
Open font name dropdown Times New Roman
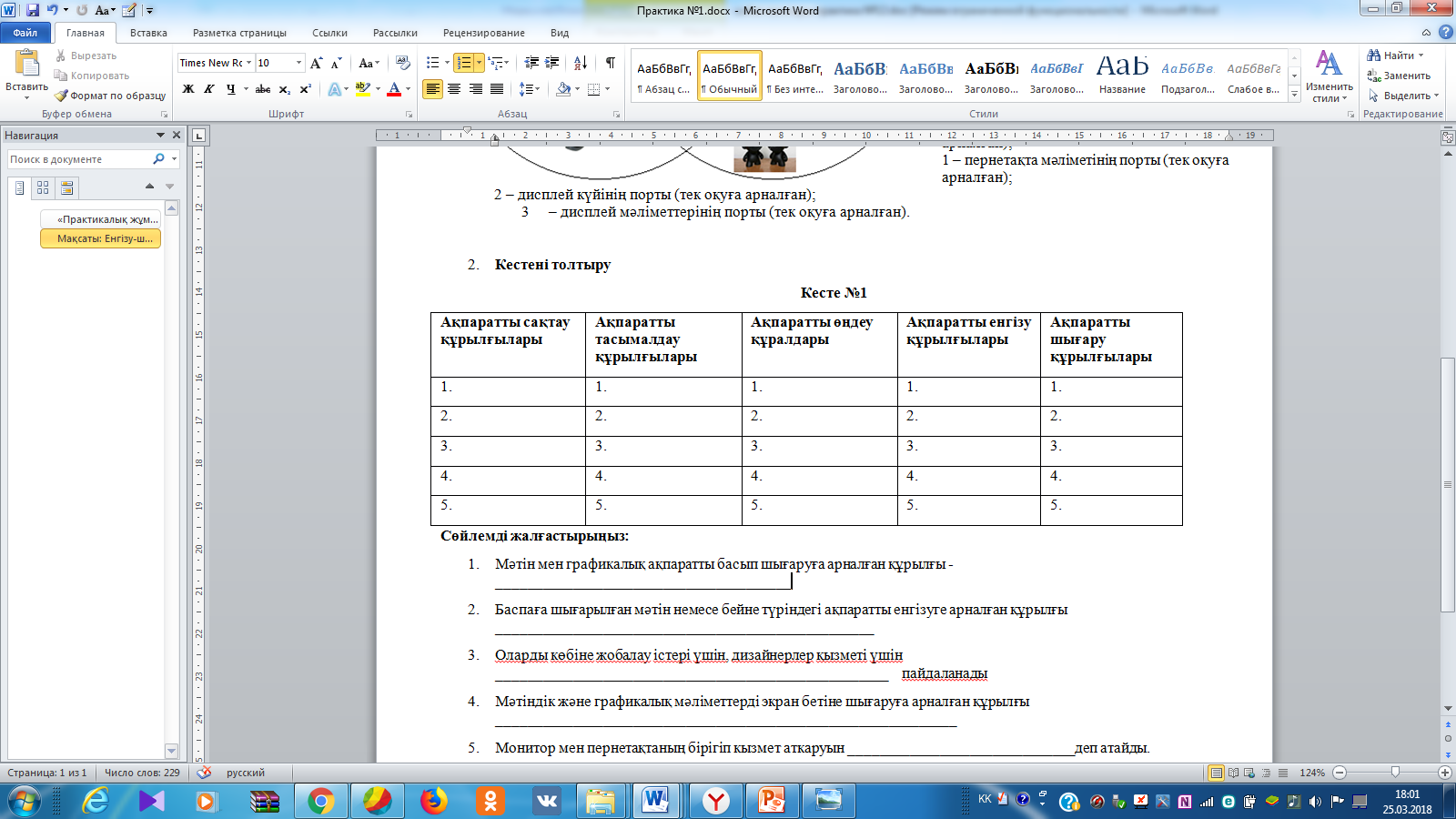pyautogui.click(x=248, y=63)
